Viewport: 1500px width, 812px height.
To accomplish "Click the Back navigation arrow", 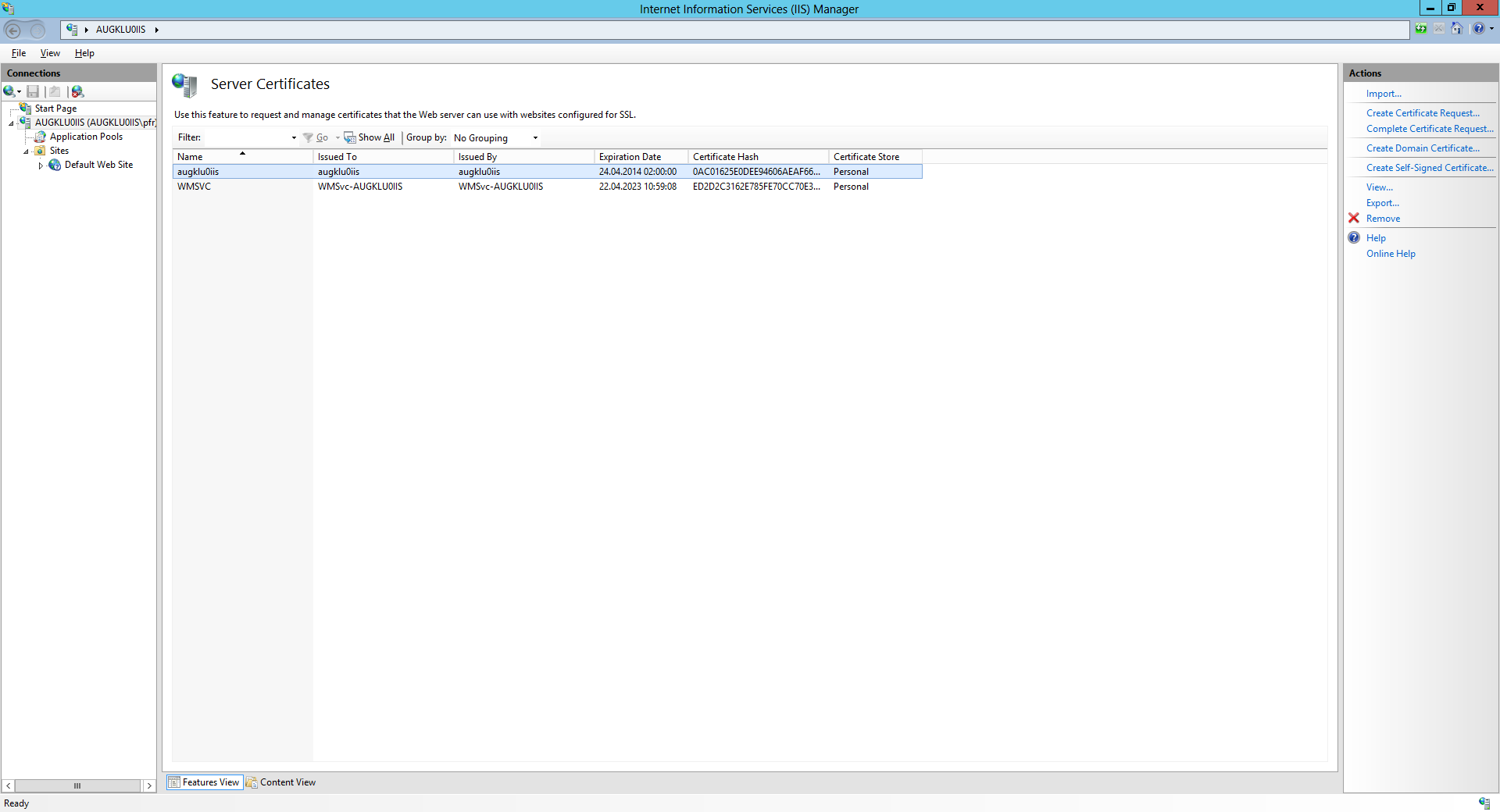I will (13, 30).
